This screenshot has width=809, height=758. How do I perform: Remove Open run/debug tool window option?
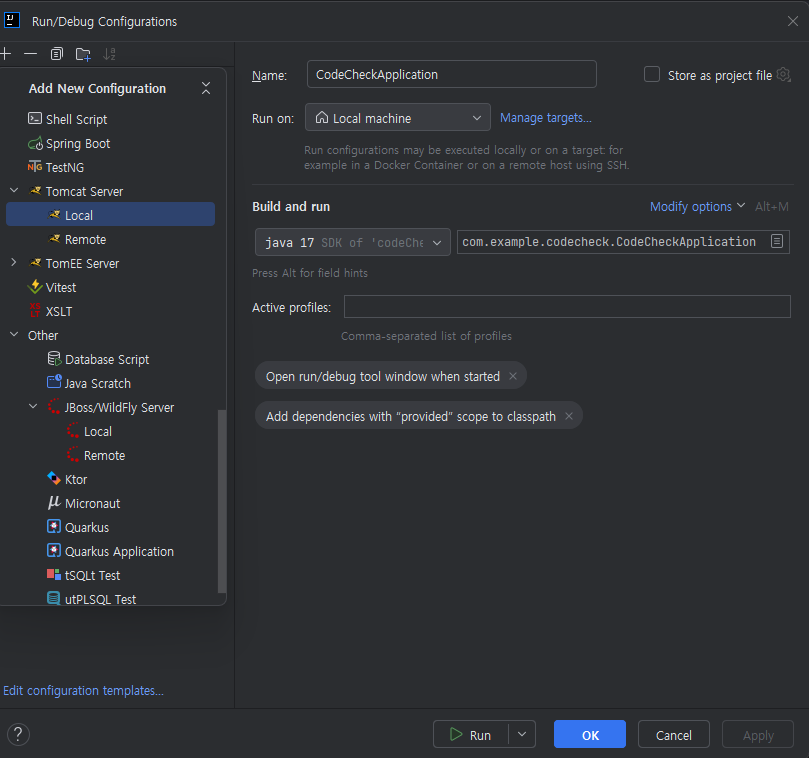(513, 376)
